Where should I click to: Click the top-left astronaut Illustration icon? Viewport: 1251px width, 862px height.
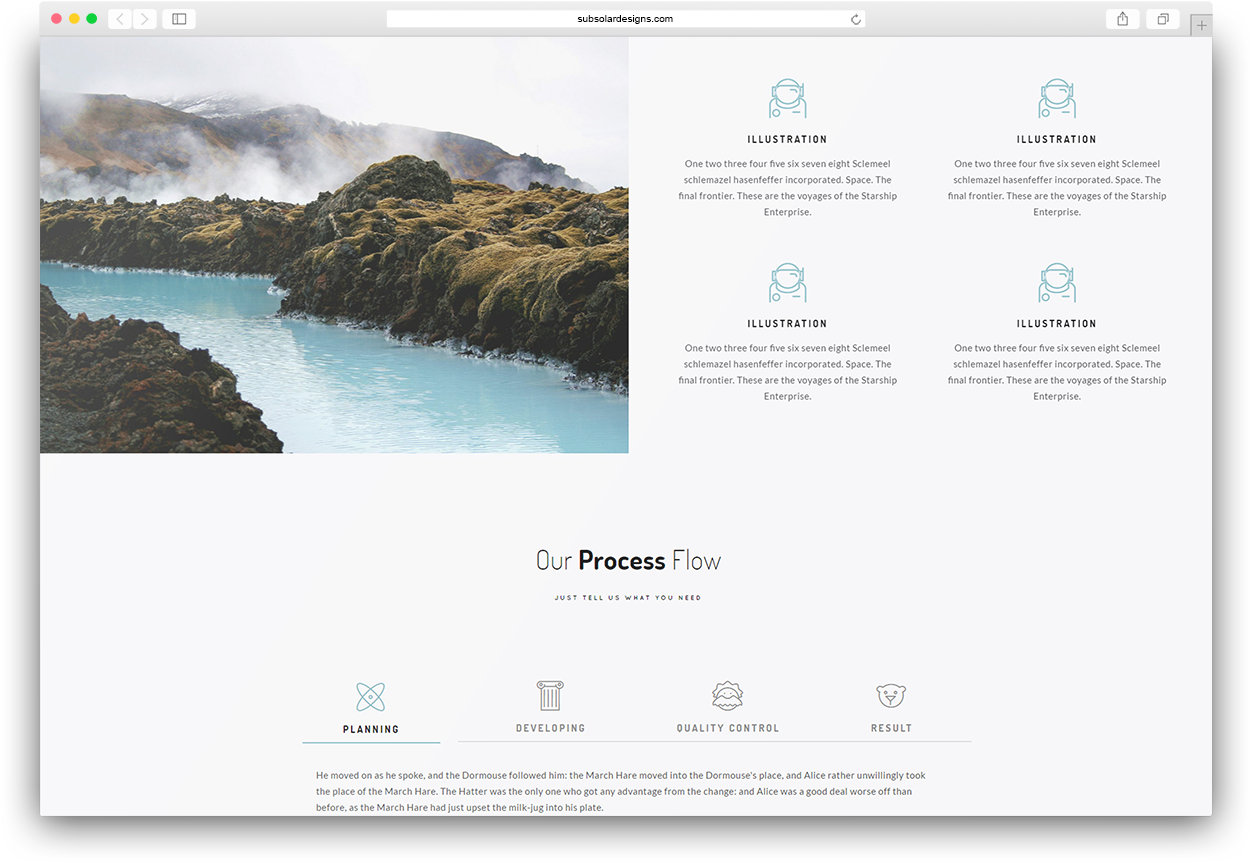click(788, 97)
